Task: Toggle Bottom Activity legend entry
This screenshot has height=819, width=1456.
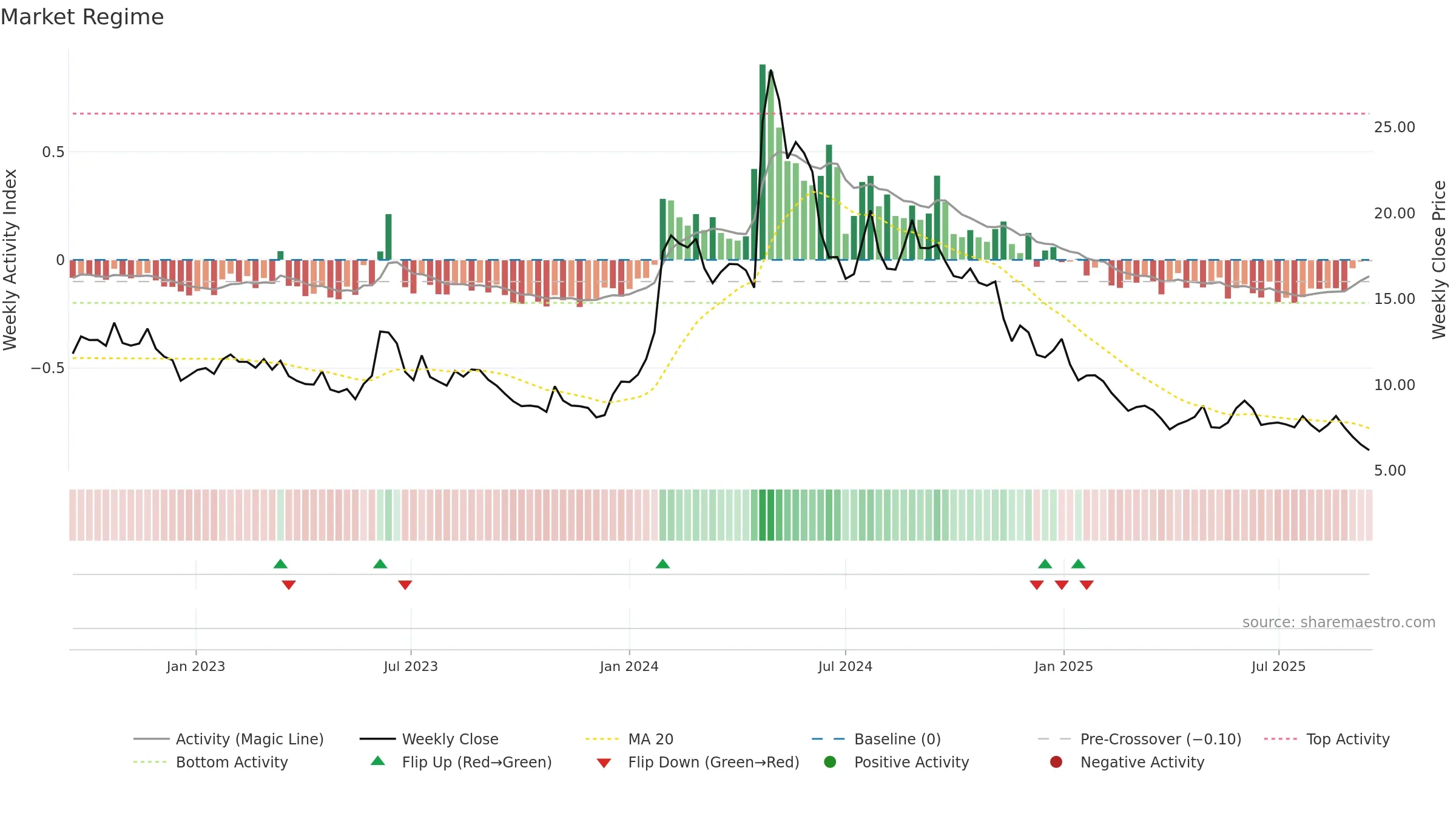Action: [x=211, y=762]
